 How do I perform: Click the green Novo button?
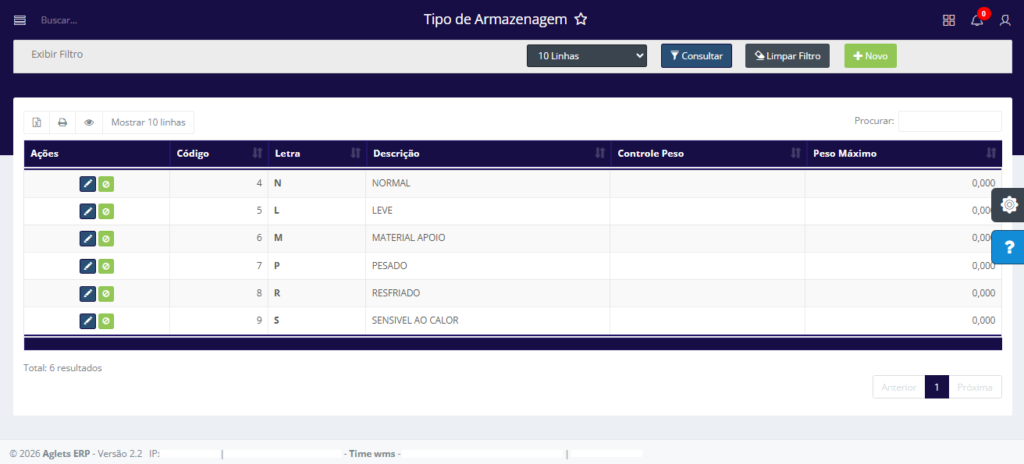pyautogui.click(x=870, y=56)
